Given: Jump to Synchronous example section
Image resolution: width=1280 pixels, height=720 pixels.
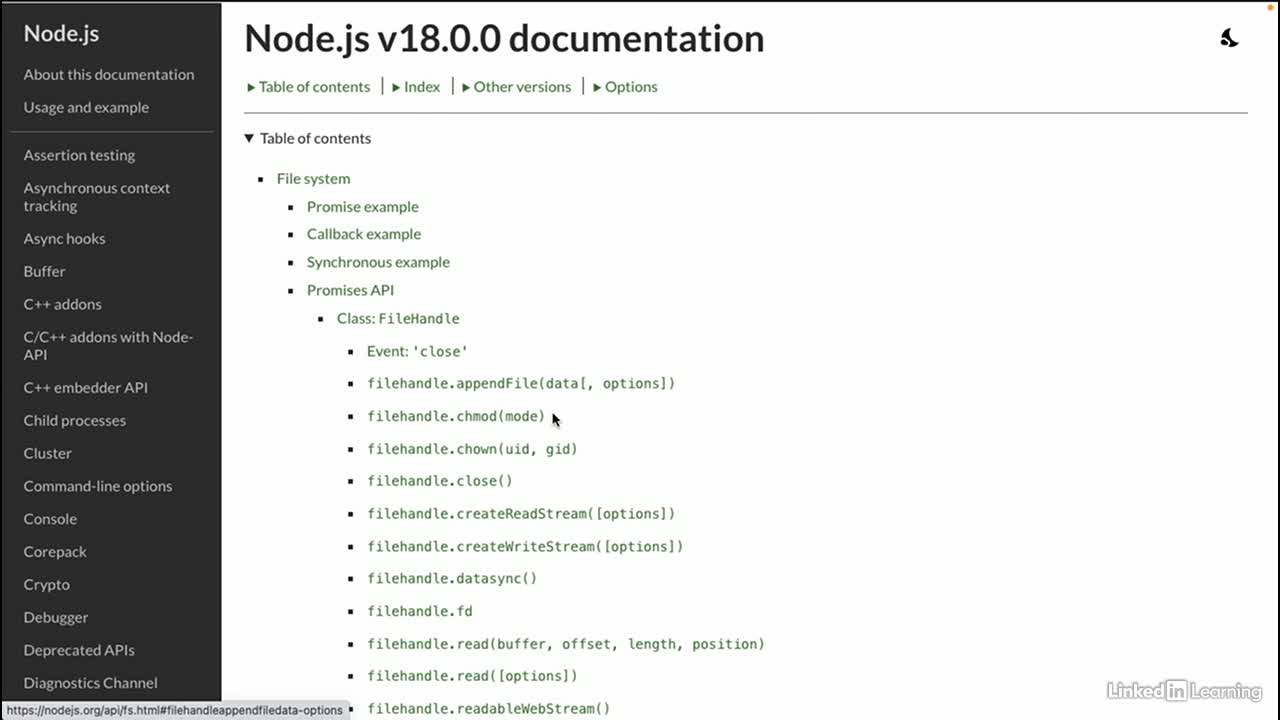Looking at the screenshot, I should pos(378,262).
